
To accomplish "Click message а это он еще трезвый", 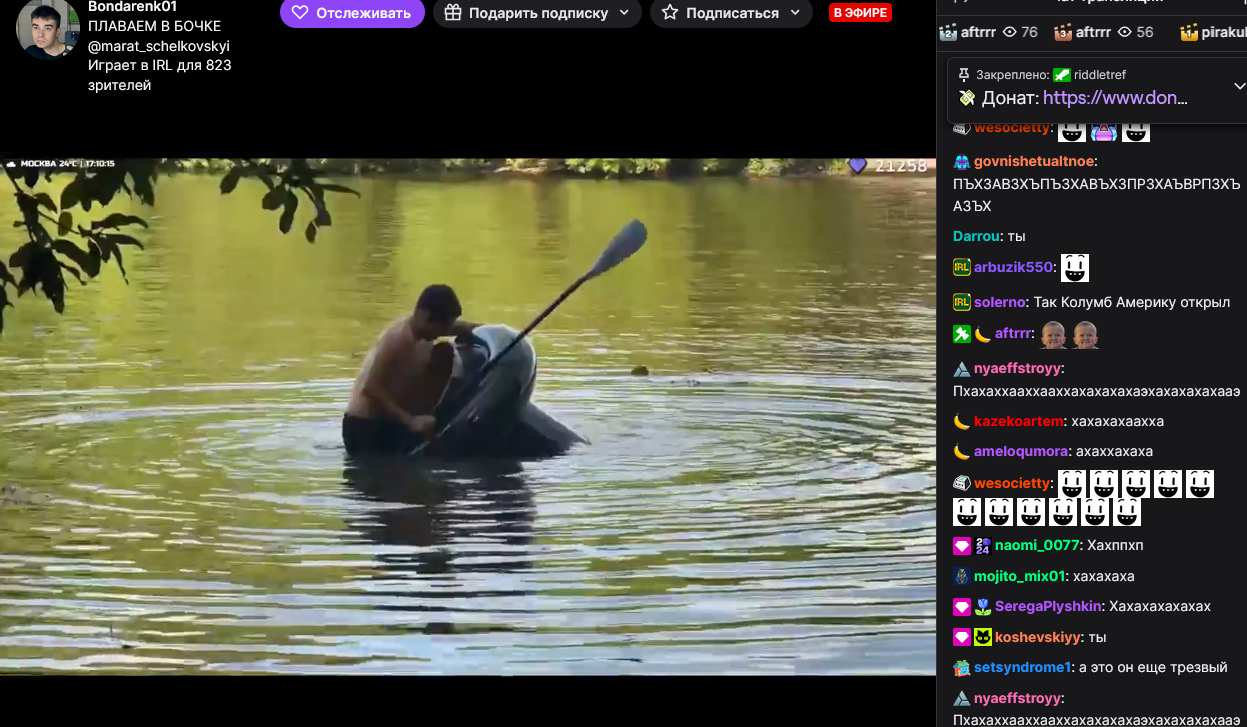I will (1153, 667).
